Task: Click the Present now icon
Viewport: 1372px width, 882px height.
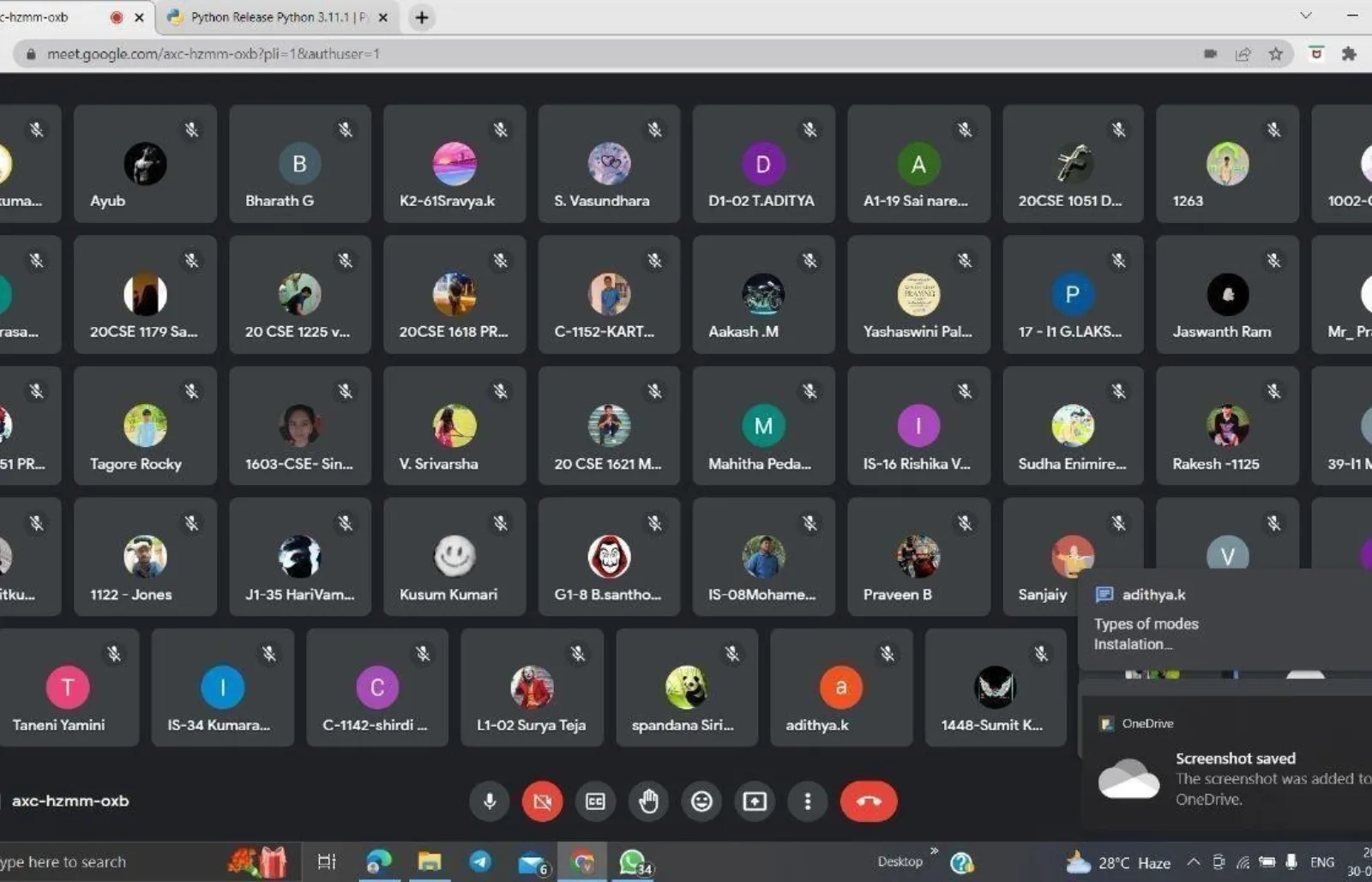Action: [755, 801]
